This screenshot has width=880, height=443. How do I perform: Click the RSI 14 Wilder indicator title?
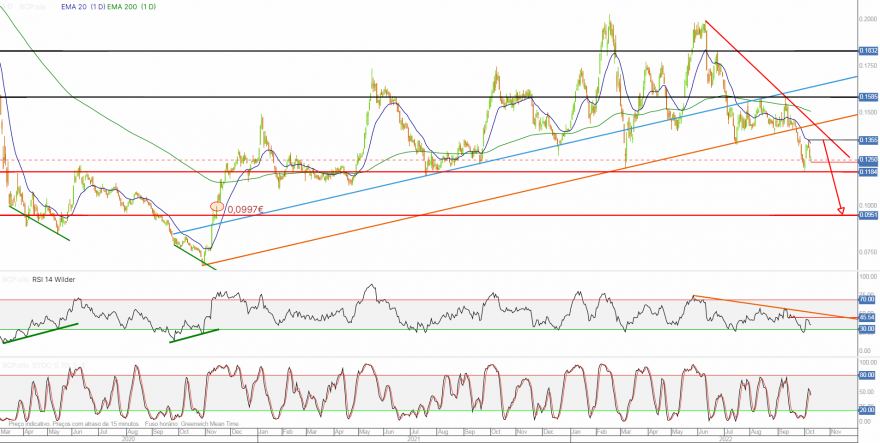click(x=54, y=278)
